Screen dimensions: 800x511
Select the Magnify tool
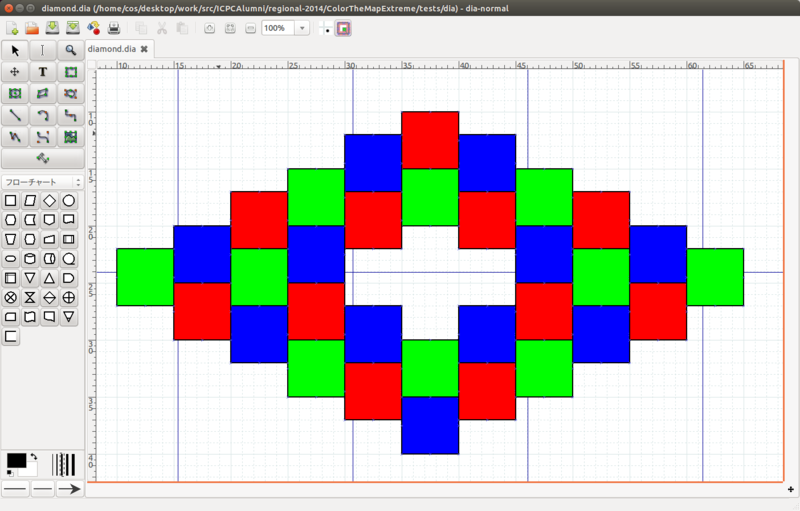point(70,50)
